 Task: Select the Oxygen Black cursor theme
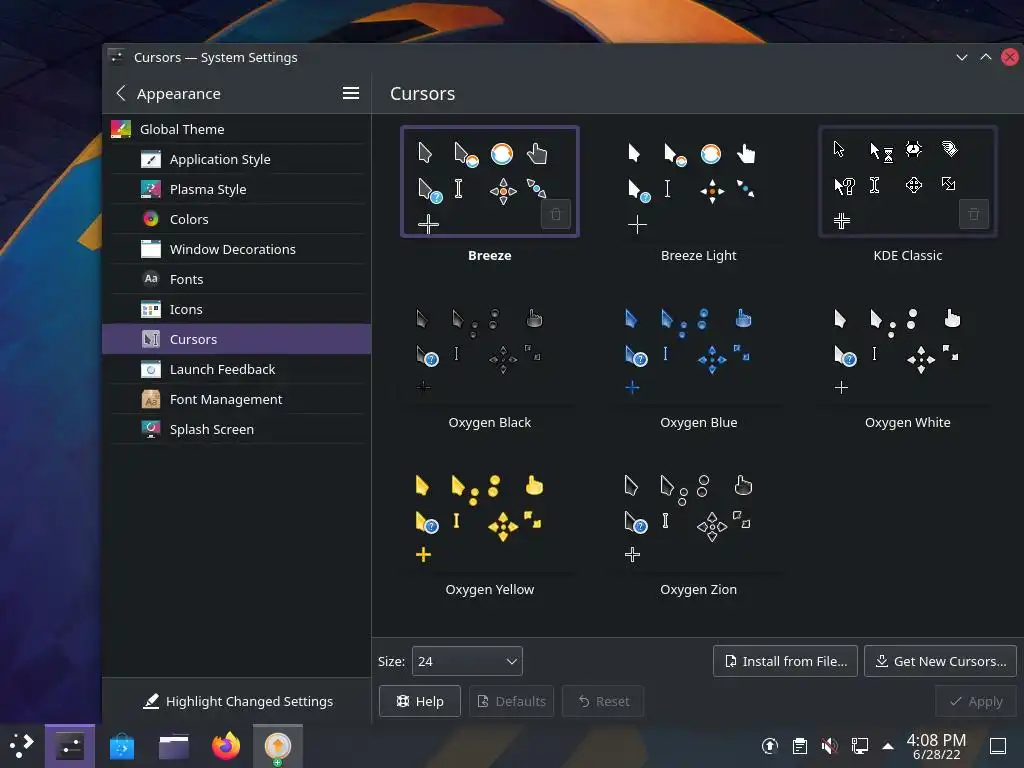[x=489, y=349]
